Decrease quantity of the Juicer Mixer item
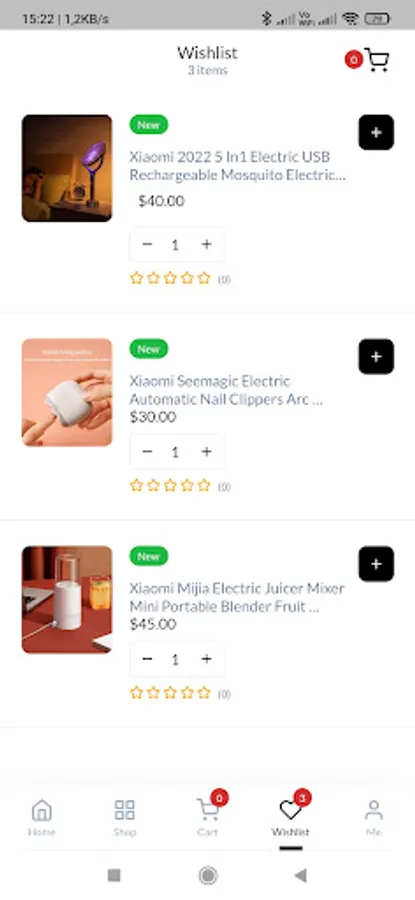Screen dimensions: 415x900 (x=147, y=659)
